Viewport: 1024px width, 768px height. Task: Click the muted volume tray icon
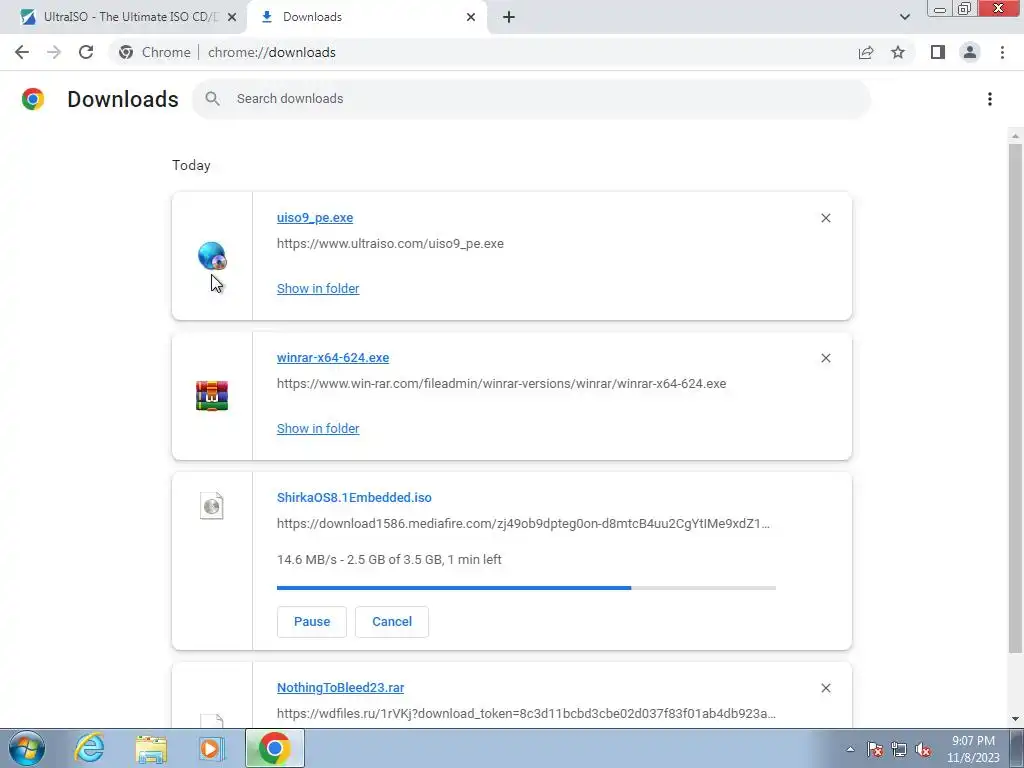(x=923, y=749)
